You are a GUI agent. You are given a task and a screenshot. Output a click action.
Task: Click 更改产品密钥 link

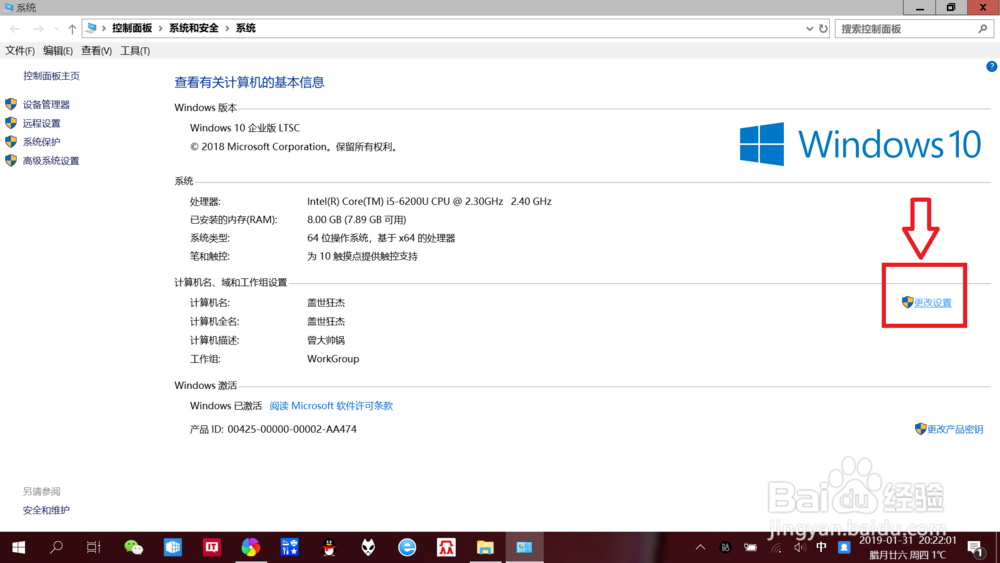(955, 429)
